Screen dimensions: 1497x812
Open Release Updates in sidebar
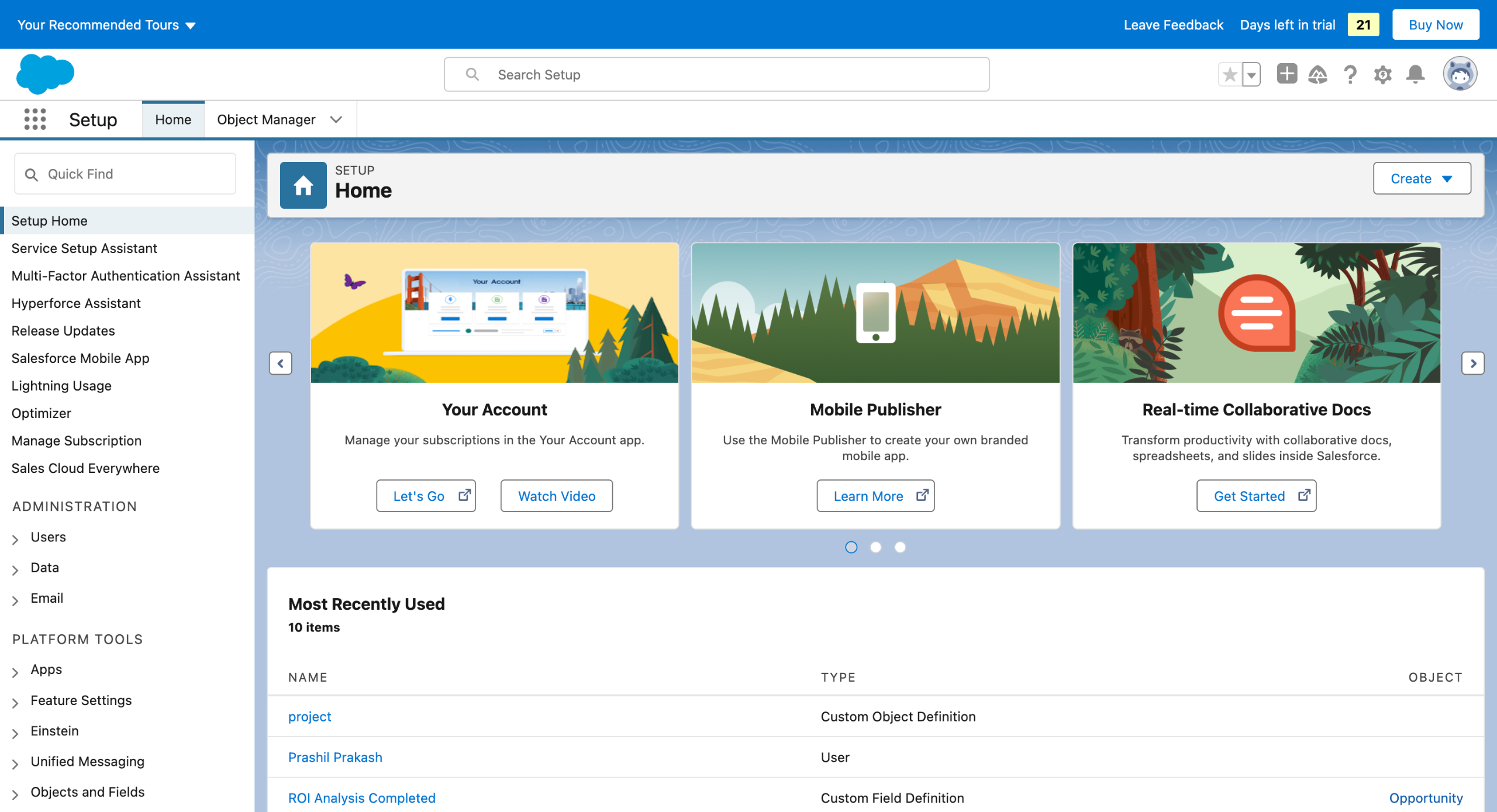63,331
